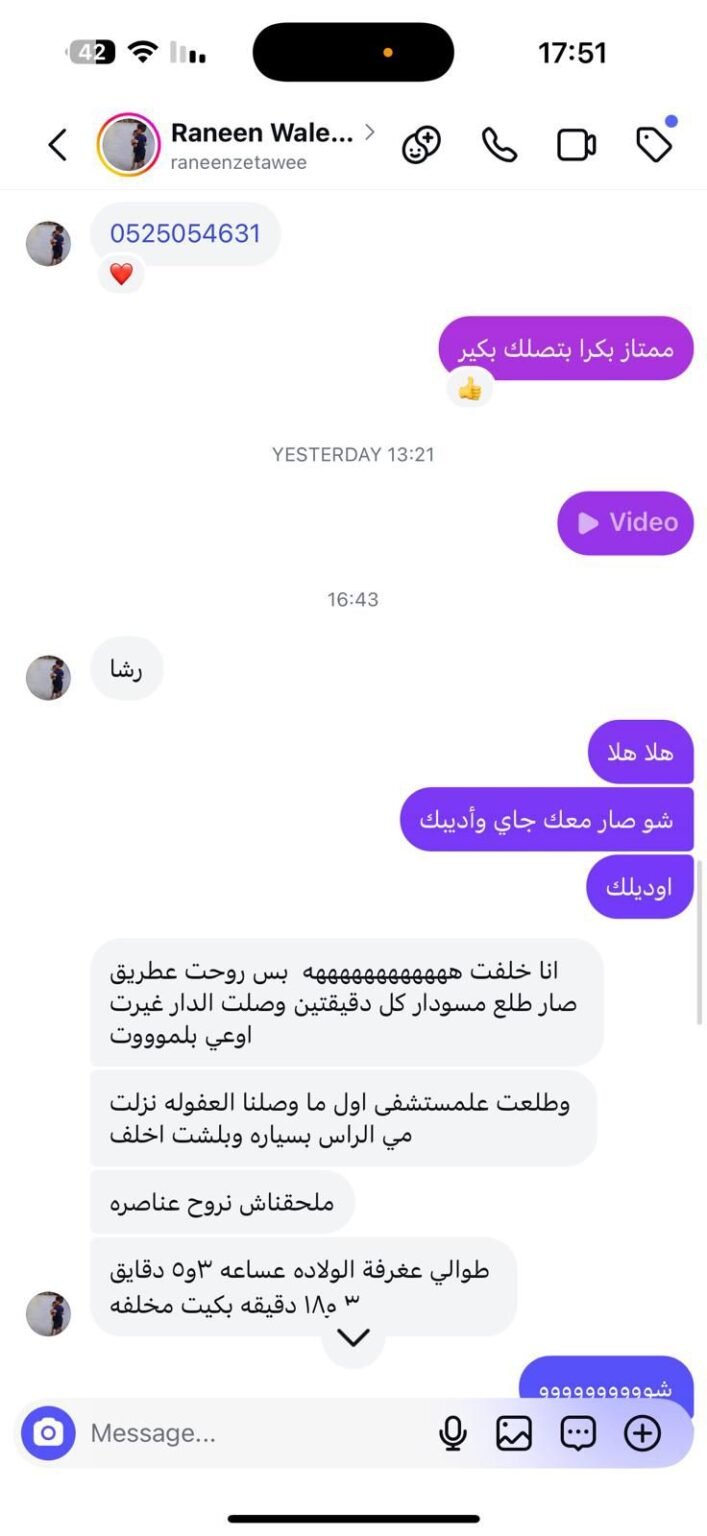This screenshot has width=707, height=1536.
Task: Focus the Message... input field
Action: pos(260,1433)
